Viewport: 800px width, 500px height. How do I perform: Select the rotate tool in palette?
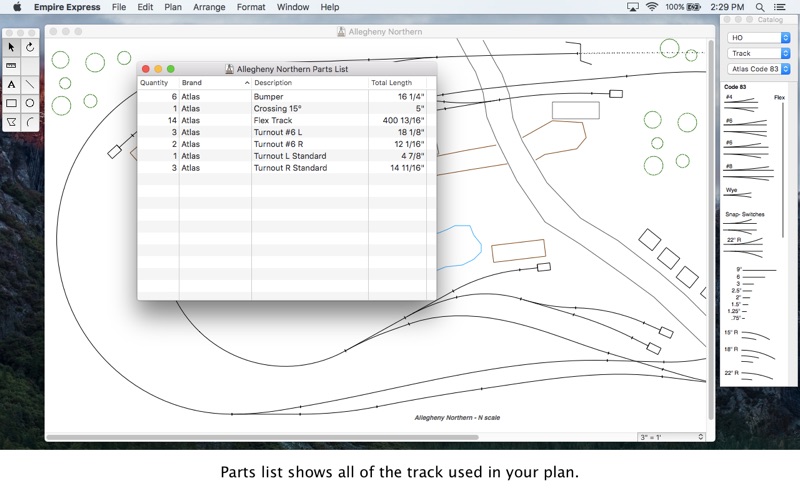(x=30, y=47)
